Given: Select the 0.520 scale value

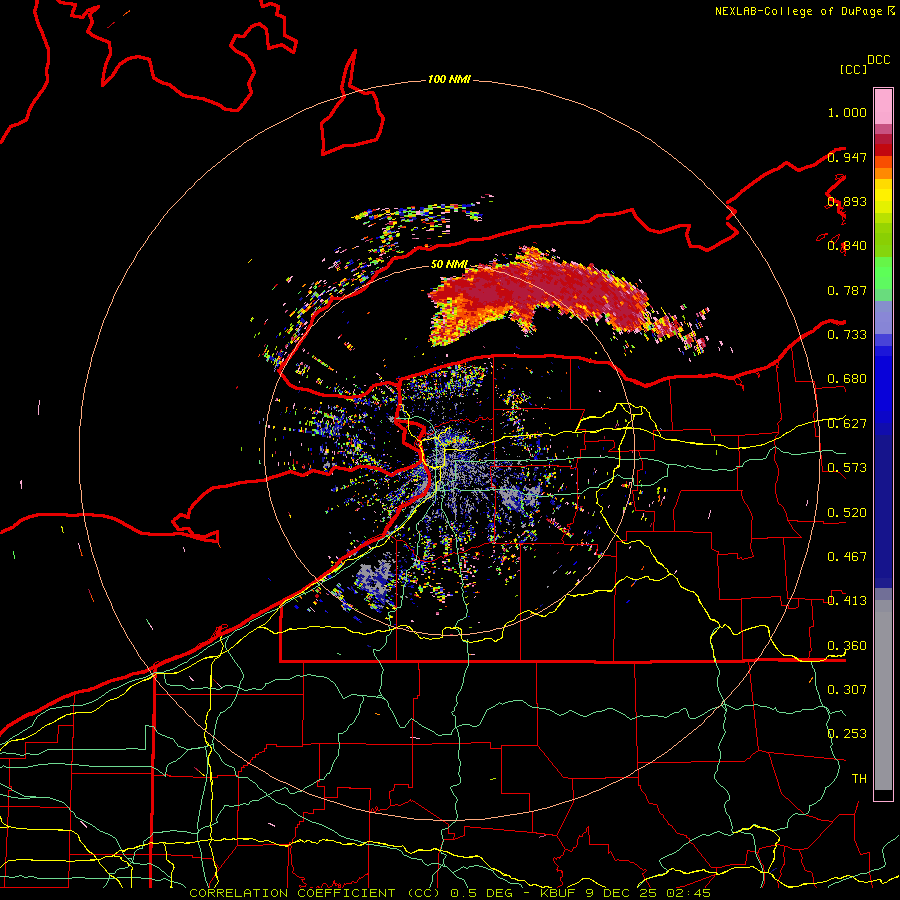Looking at the screenshot, I should pos(847,513).
